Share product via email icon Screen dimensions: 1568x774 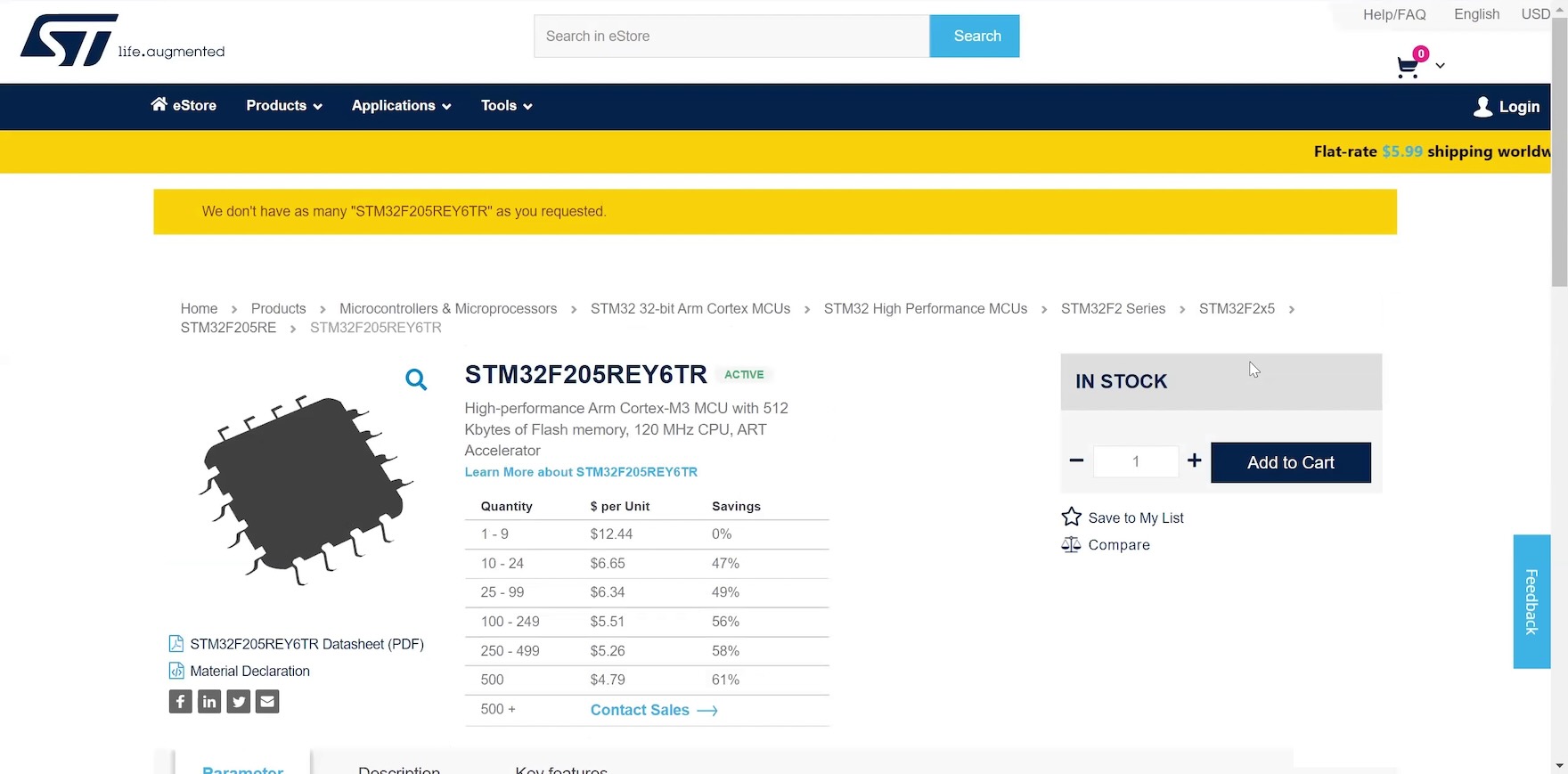tap(267, 702)
